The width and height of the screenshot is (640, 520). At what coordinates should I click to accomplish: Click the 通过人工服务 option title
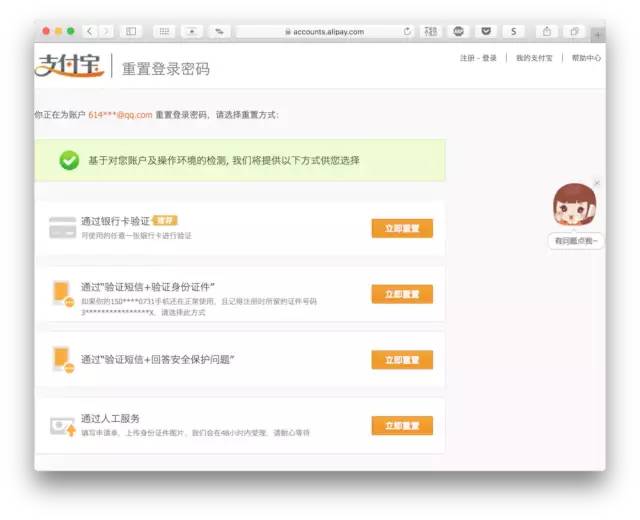click(x=110, y=418)
